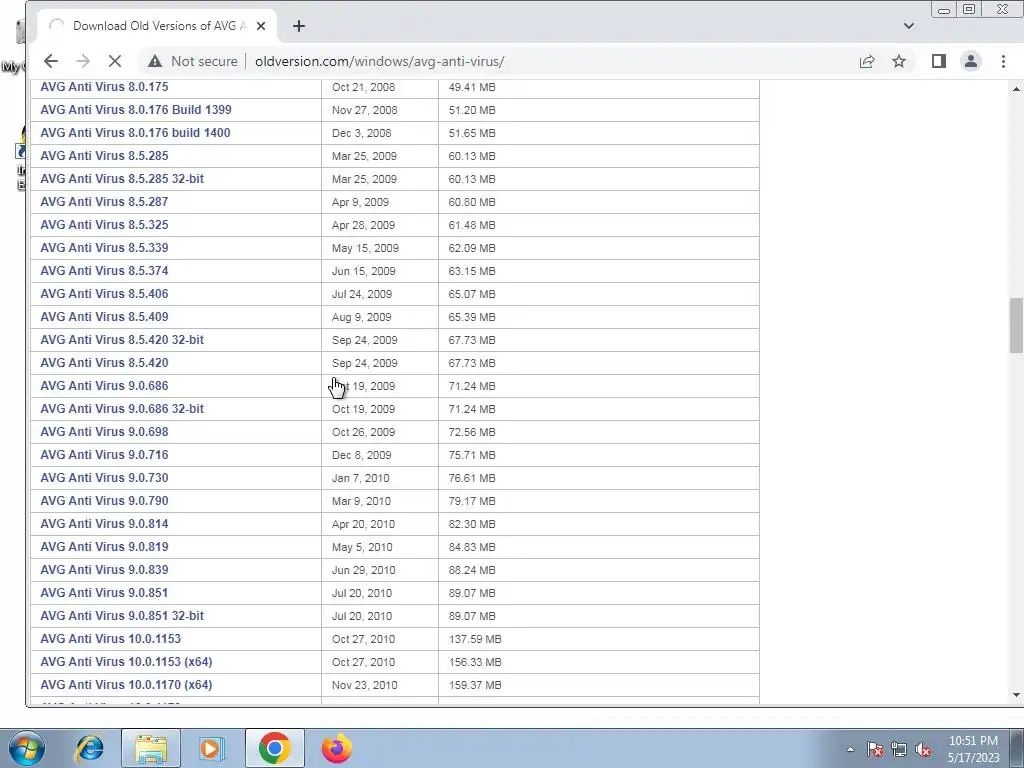Select AVG Anti Virus 8.5.339 link

104,248
